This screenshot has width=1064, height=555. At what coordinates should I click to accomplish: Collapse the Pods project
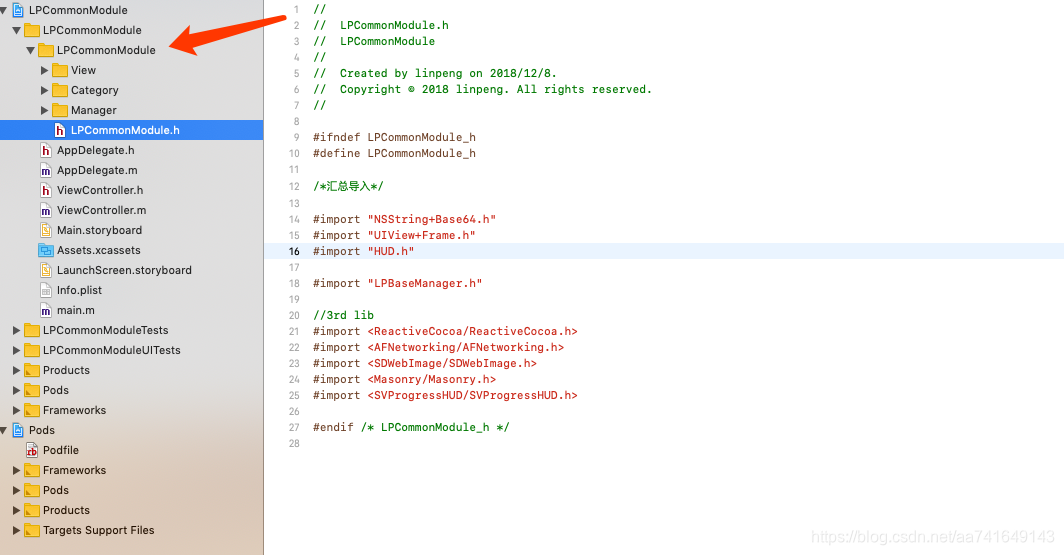[x=3, y=430]
